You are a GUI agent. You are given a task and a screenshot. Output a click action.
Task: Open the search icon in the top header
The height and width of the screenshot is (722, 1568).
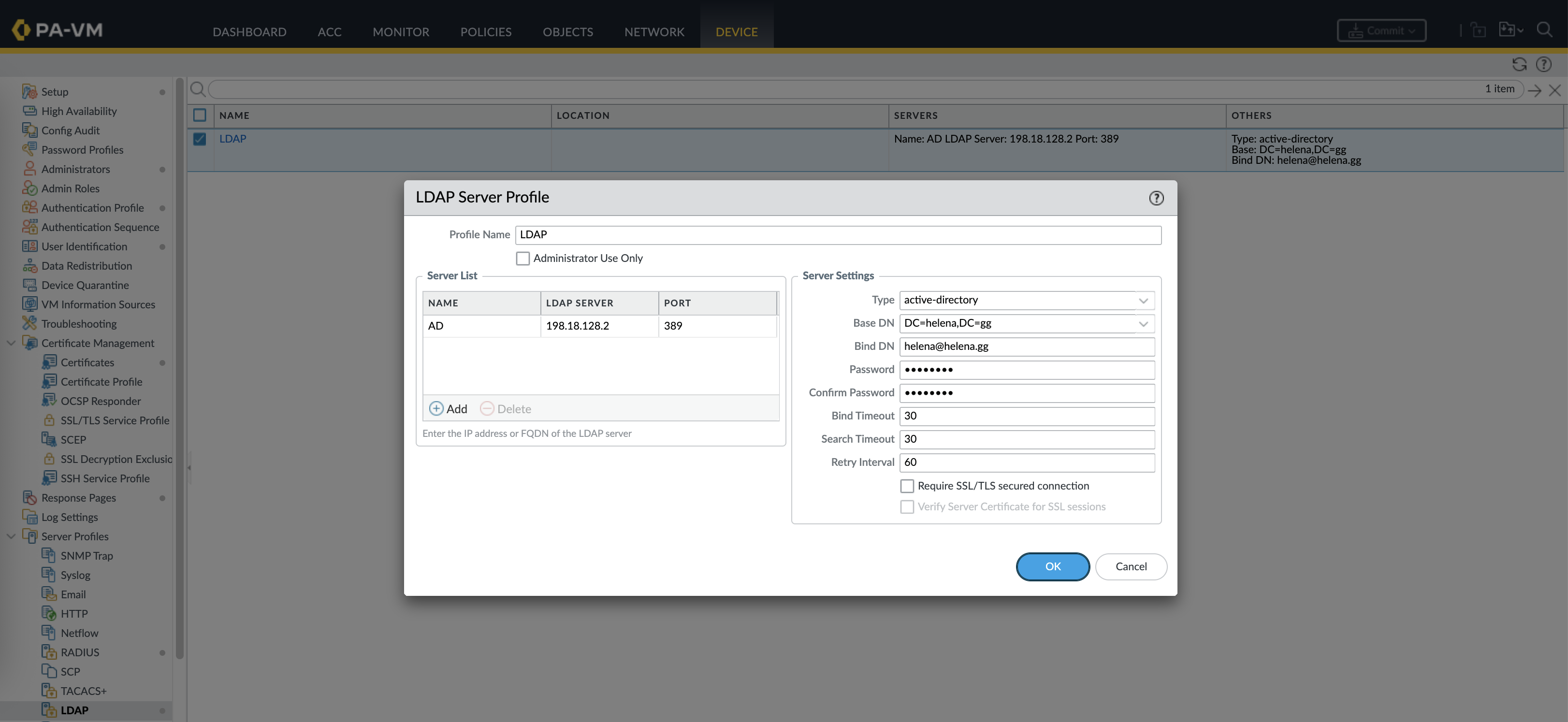click(1544, 30)
